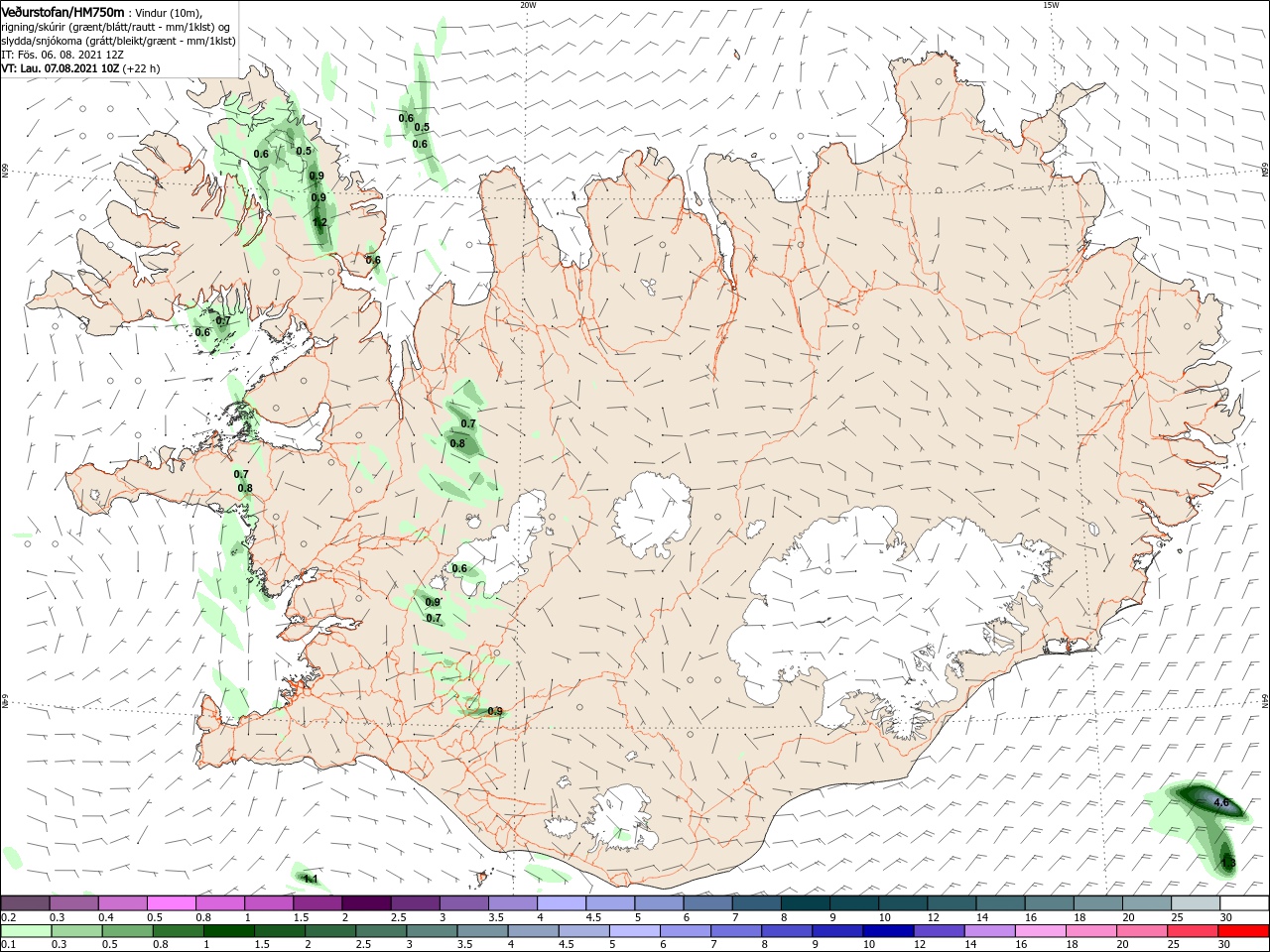The image size is (1270, 952).
Task: Click the 1.3 precipitation value label
Action: click(1227, 864)
